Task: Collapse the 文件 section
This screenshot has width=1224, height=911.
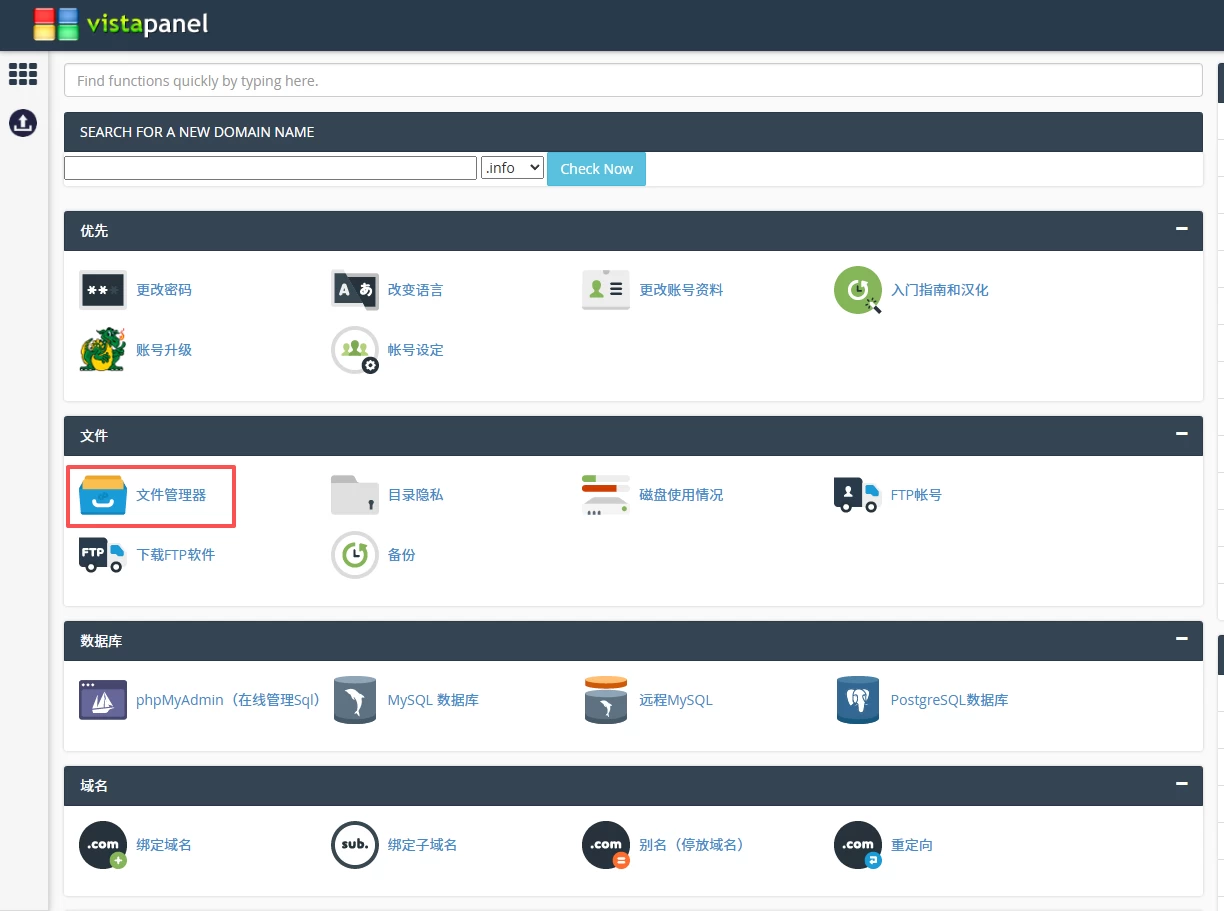Action: click(1182, 434)
